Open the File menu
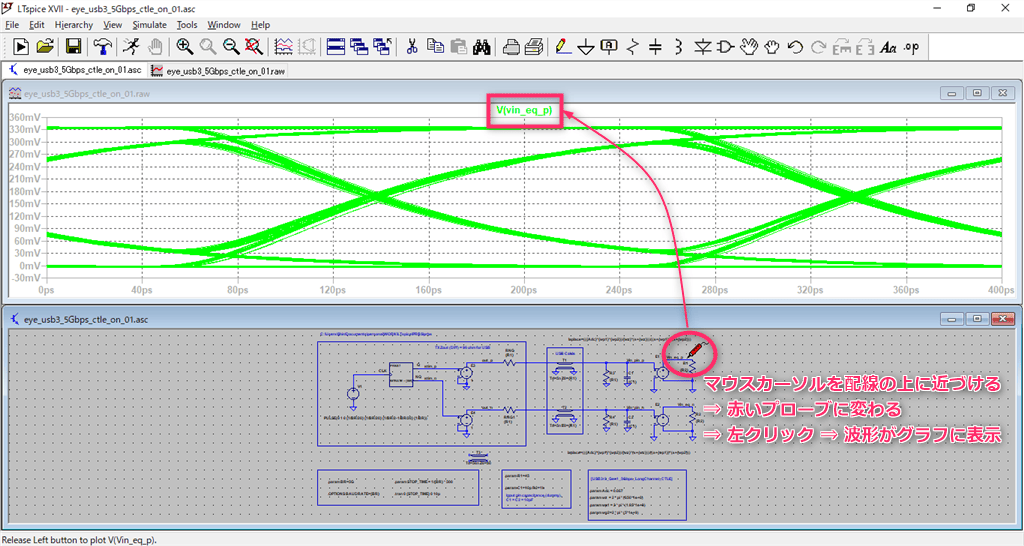 [12, 25]
